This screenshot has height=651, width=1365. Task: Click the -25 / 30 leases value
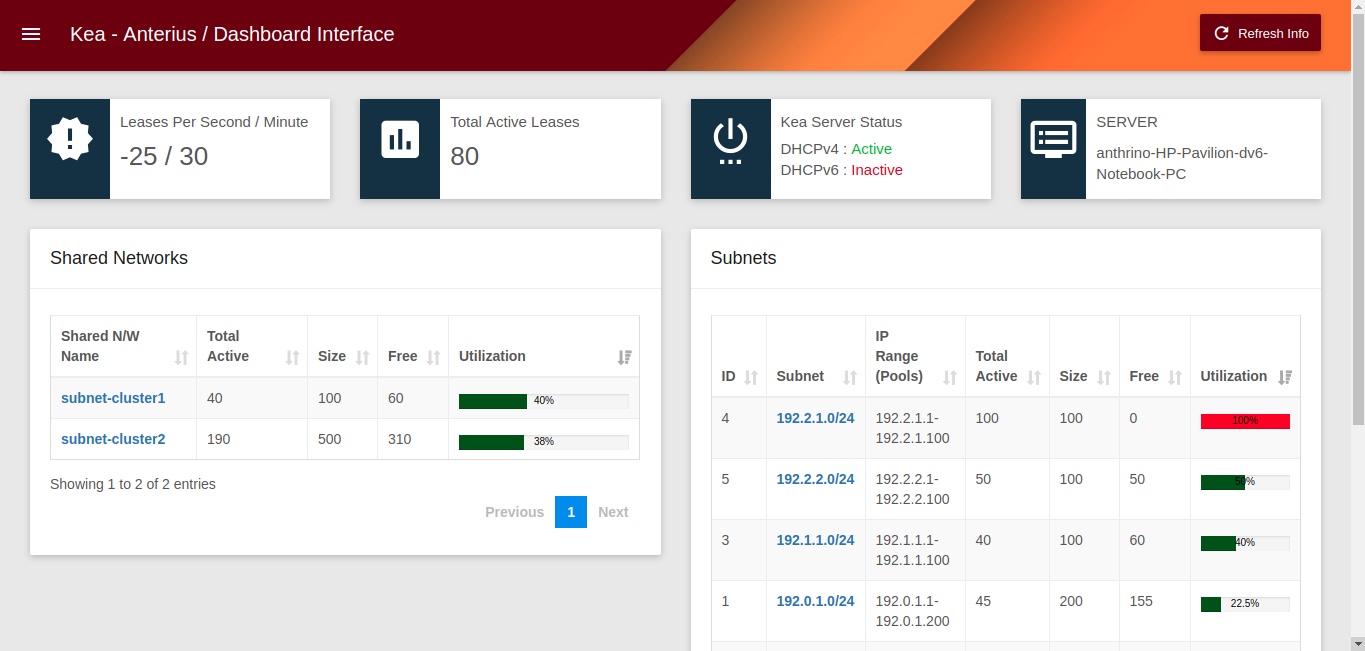pyautogui.click(x=164, y=156)
